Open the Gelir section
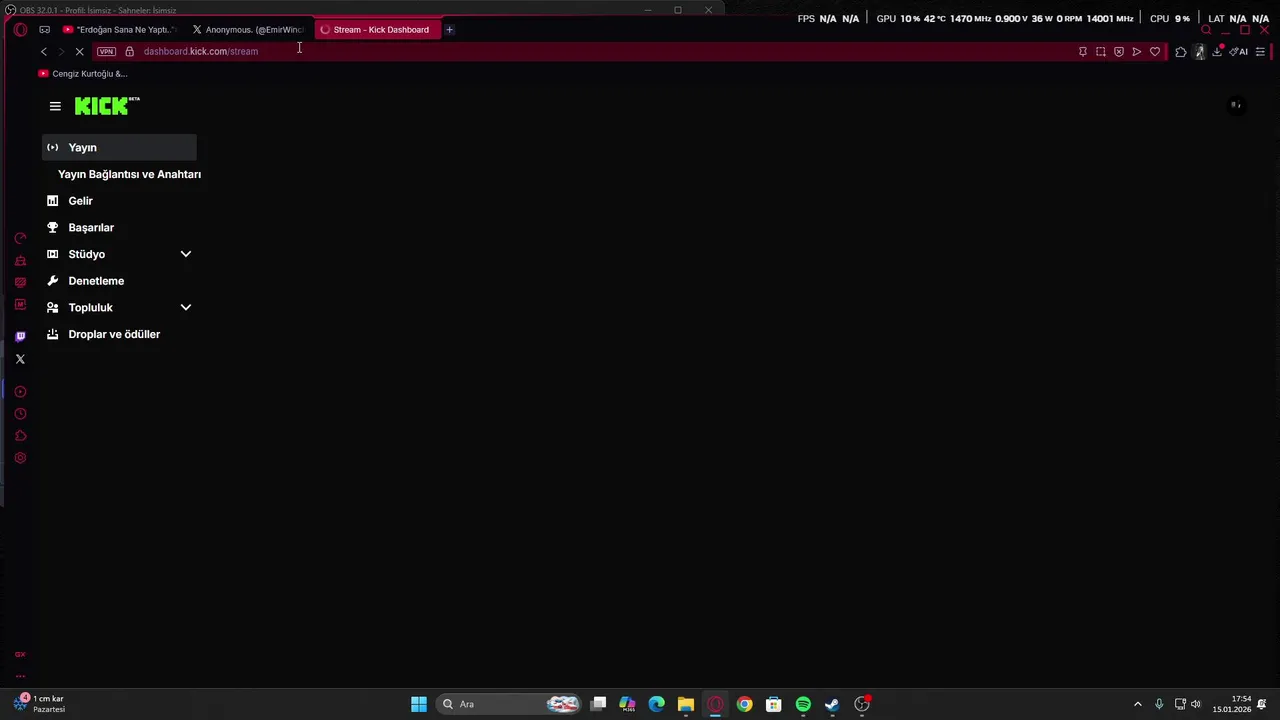The image size is (1280, 720). tap(80, 201)
